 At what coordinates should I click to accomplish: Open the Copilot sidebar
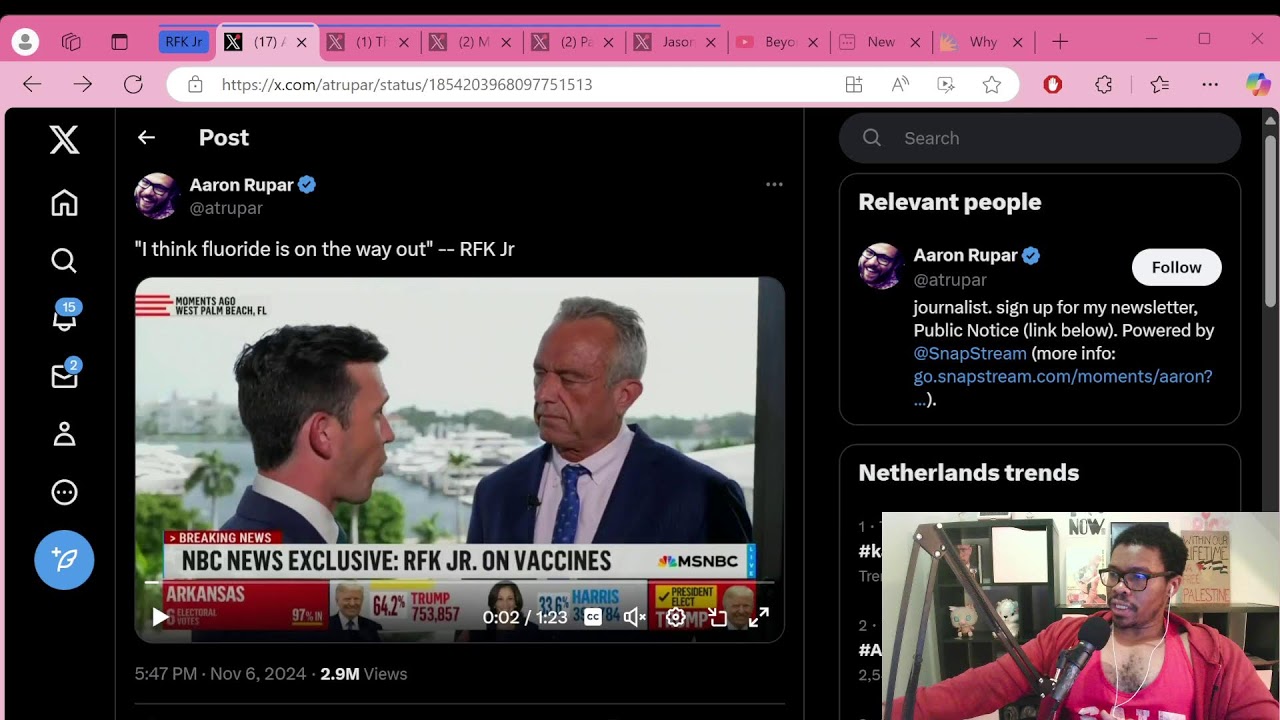1258,85
